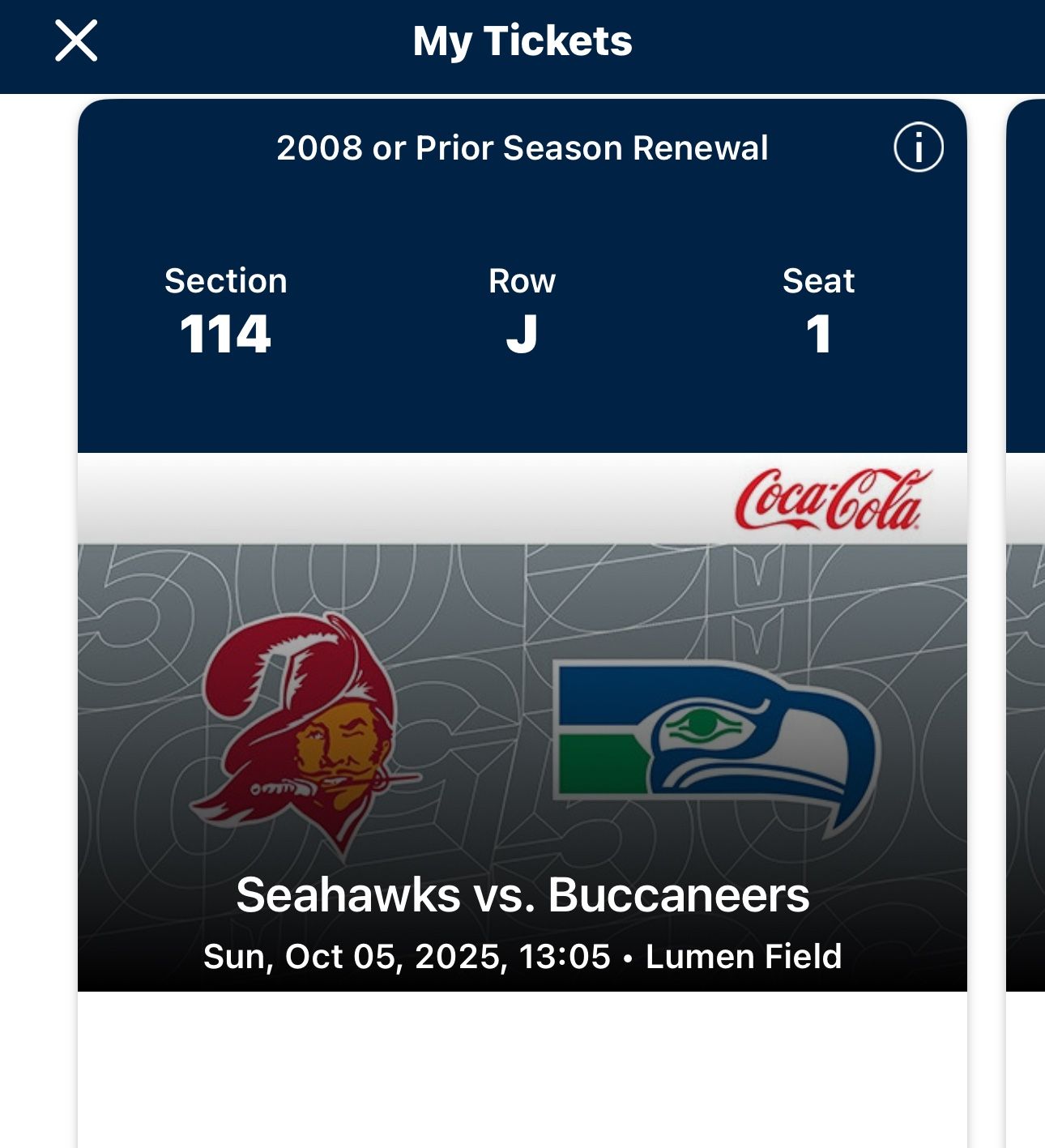Screen dimensions: 1045x1148
Task: Tap the blank white area below the ticket
Action: [522, 1069]
